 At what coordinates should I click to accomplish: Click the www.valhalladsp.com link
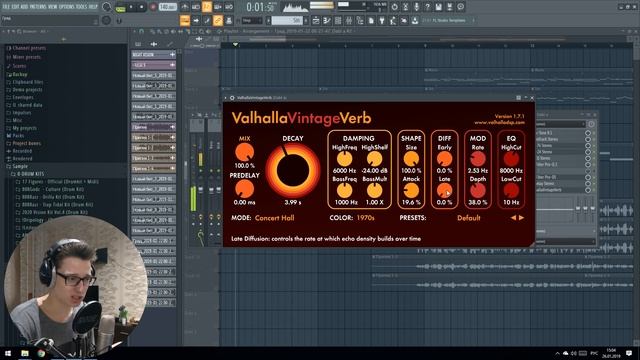(499, 122)
